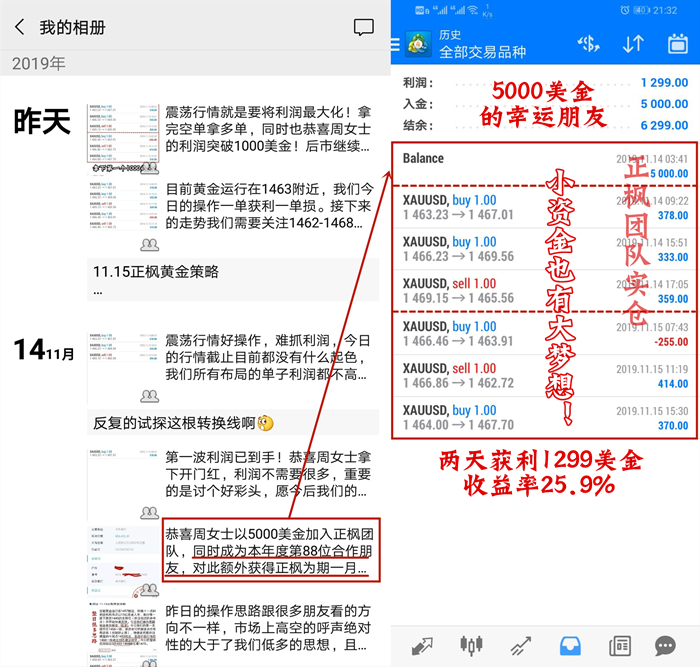Switch to the quotes arrows tab
This screenshot has height=667, width=700.
point(420,645)
